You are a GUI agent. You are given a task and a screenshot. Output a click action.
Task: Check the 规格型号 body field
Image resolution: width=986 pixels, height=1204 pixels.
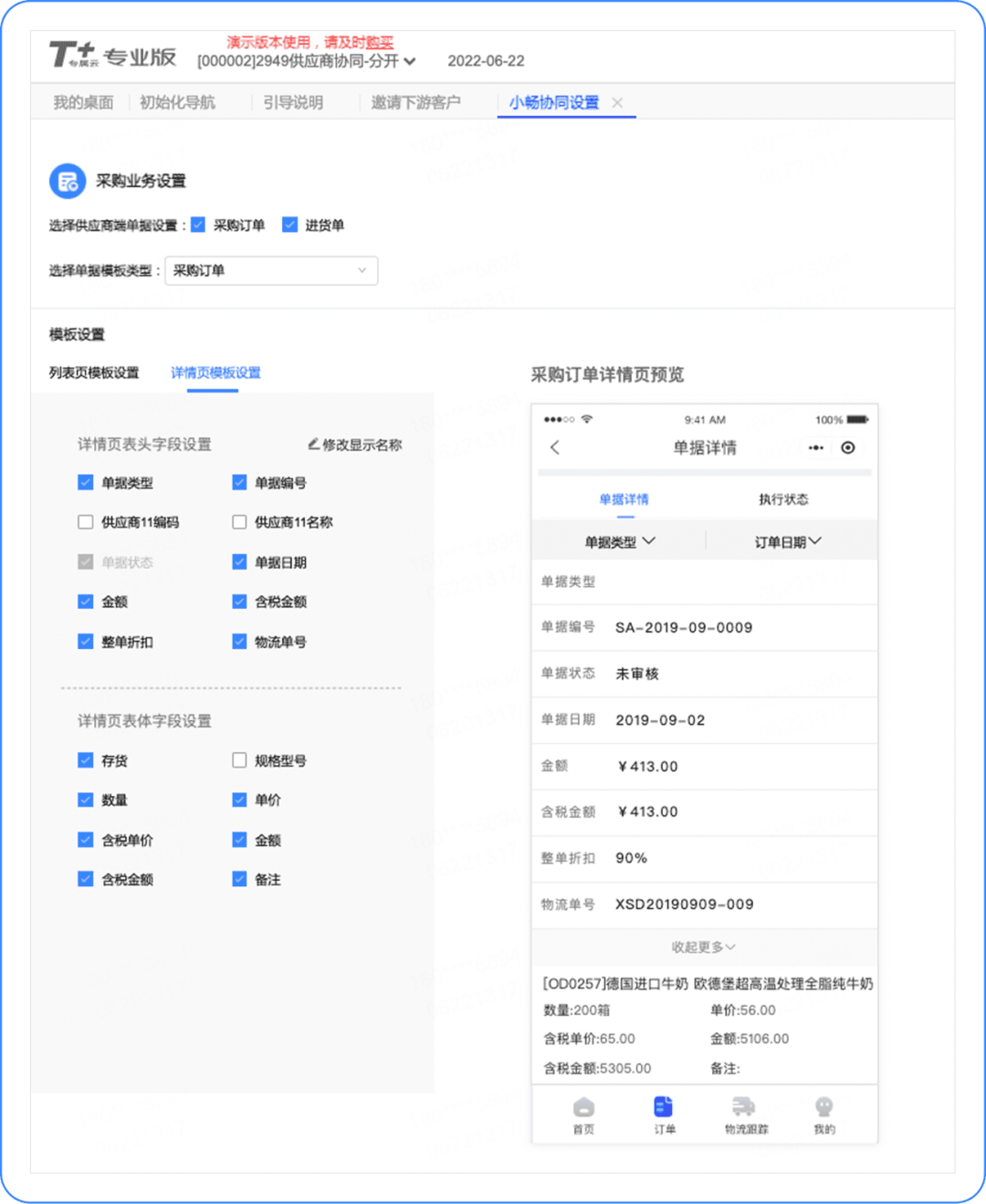coord(239,759)
